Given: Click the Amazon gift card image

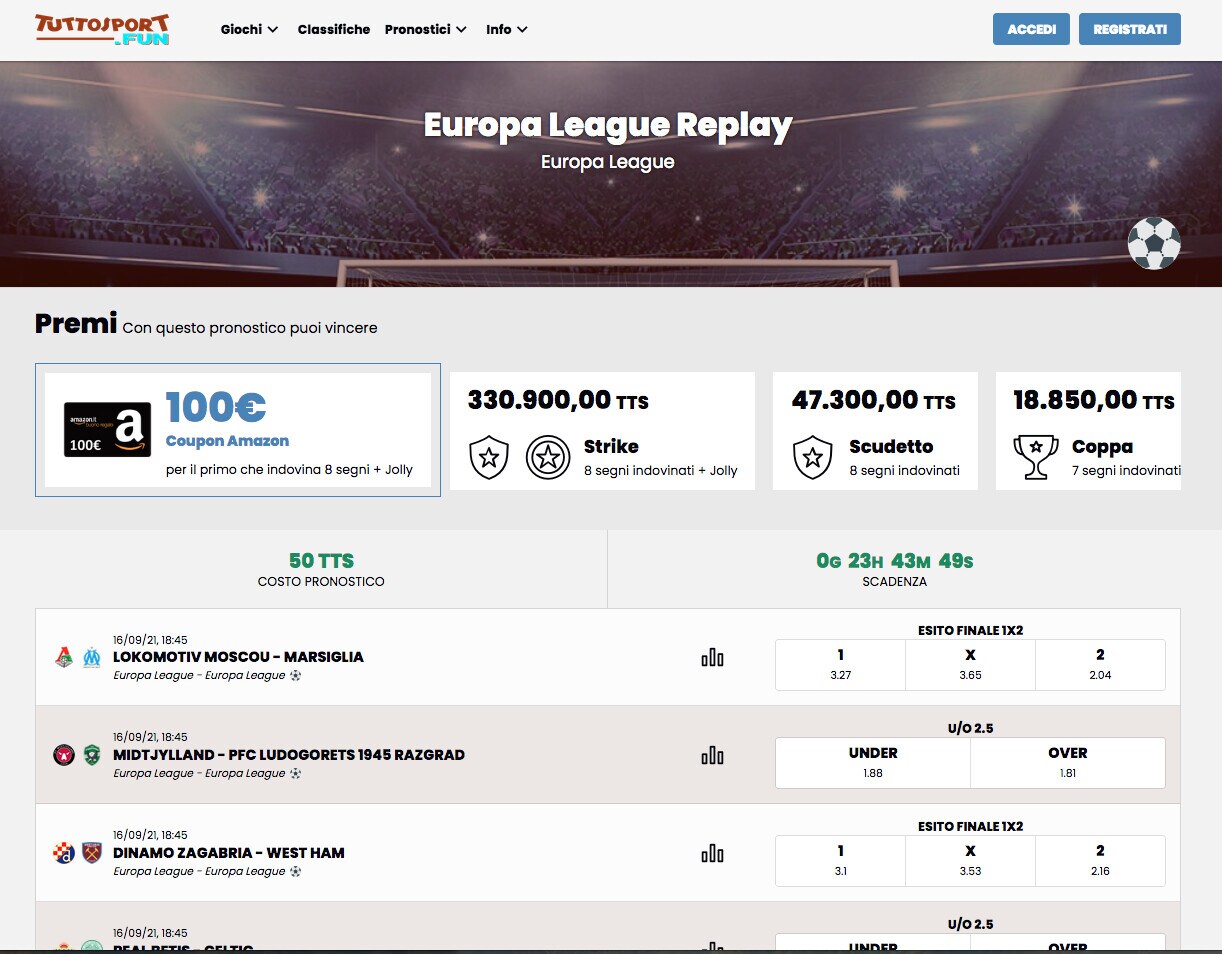Looking at the screenshot, I should click(x=107, y=430).
